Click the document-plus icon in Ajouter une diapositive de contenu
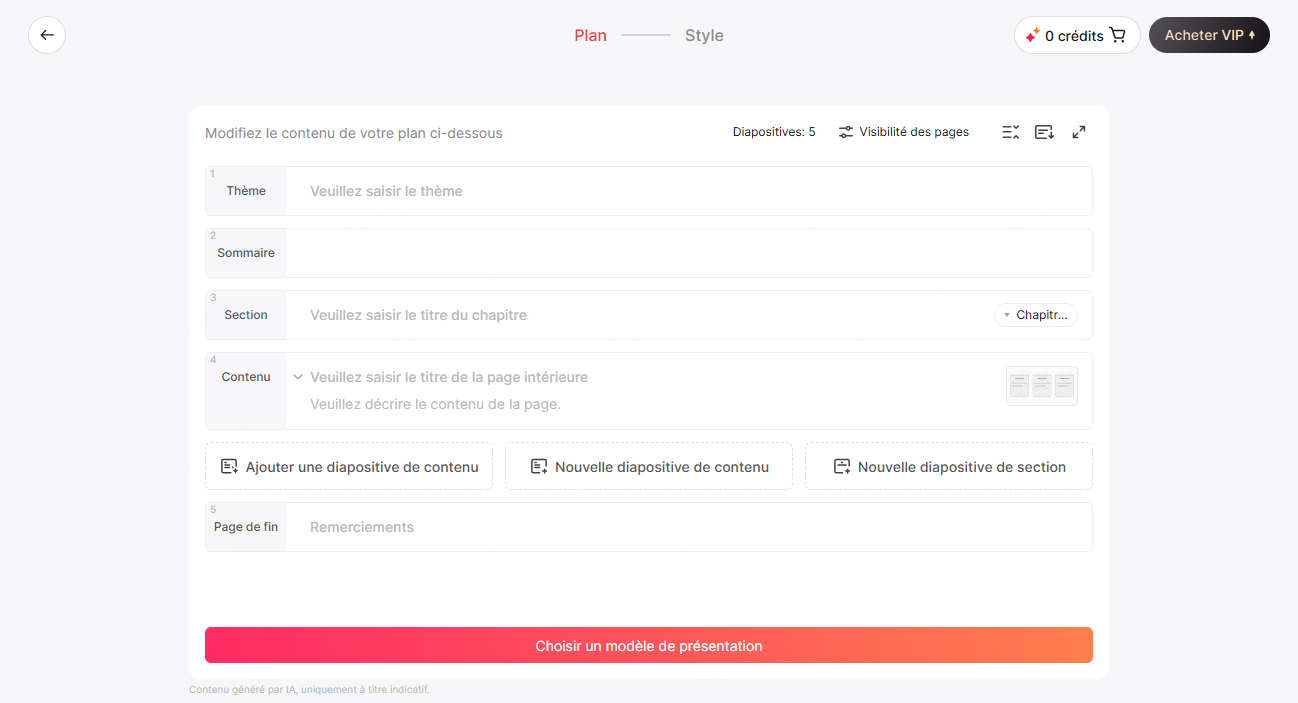1298x703 pixels. 229,466
